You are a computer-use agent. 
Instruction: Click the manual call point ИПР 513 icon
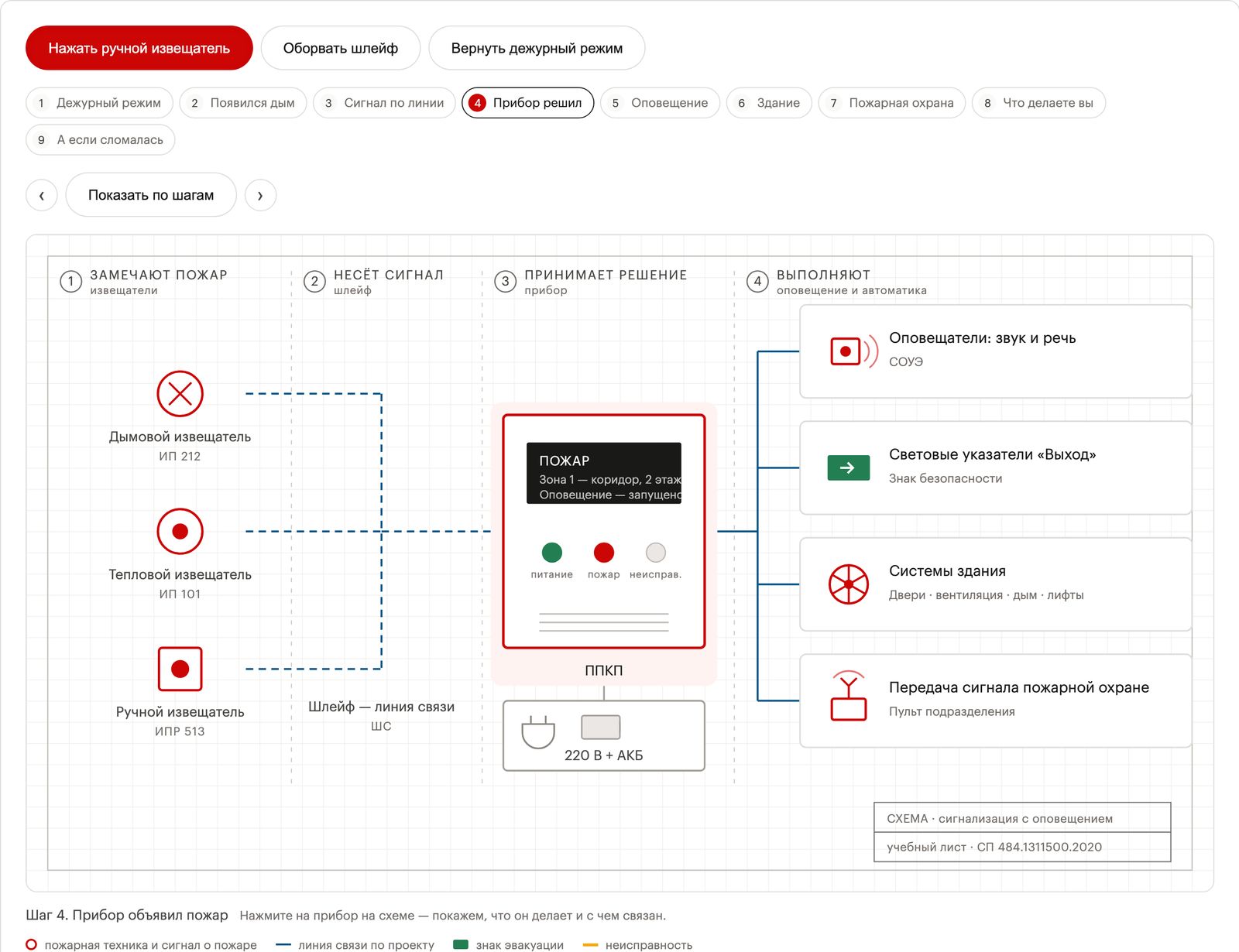coord(180,669)
